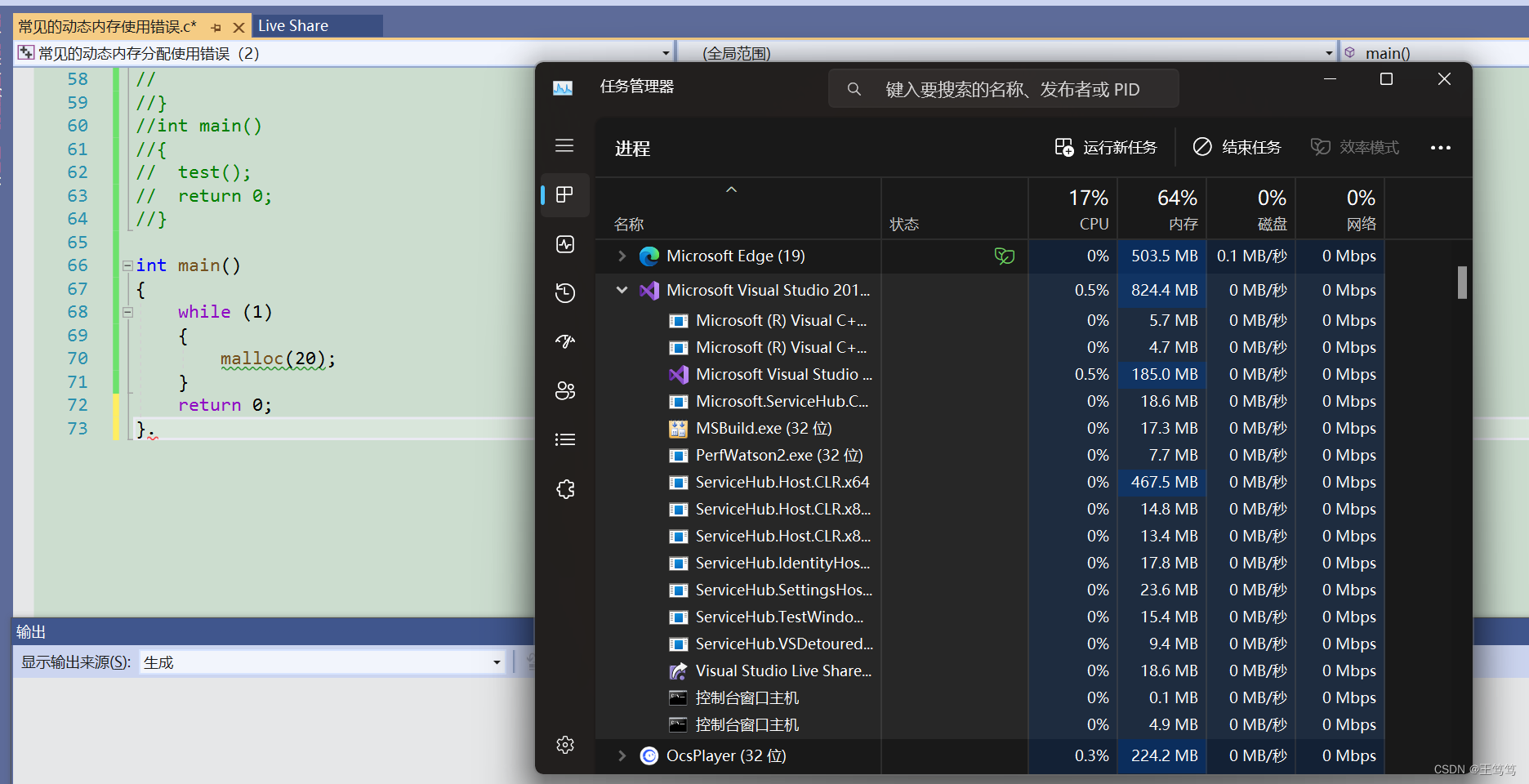The width and height of the screenshot is (1529, 784).
Task: Click the three-dots more options button
Action: coord(1440,148)
